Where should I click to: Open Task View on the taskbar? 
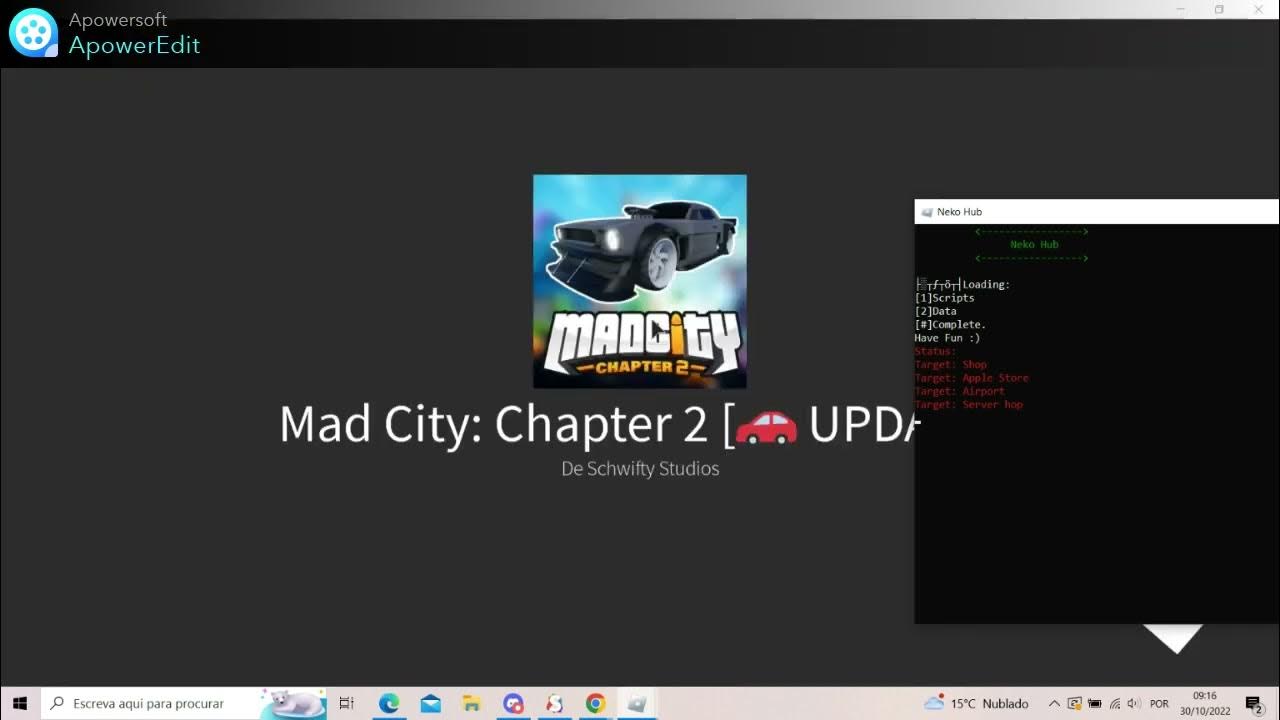(x=347, y=704)
